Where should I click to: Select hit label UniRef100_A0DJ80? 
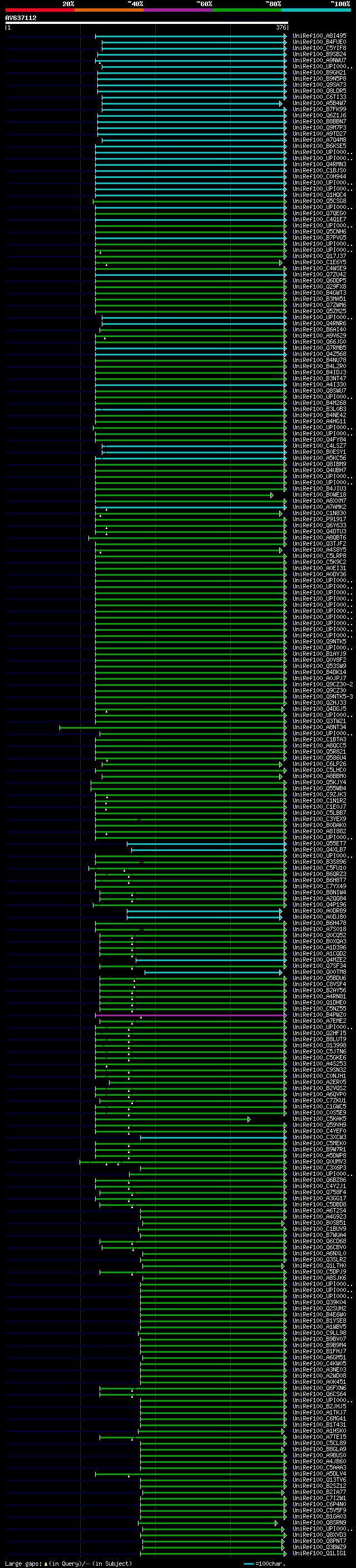319,917
